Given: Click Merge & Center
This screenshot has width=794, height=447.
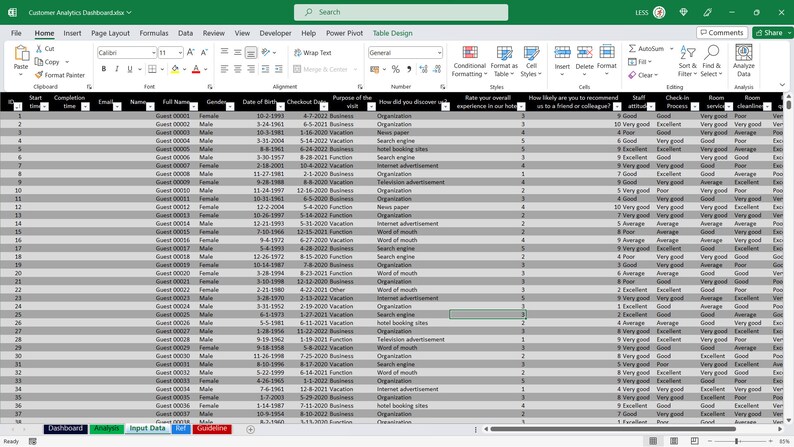Looking at the screenshot, I should (321, 69).
